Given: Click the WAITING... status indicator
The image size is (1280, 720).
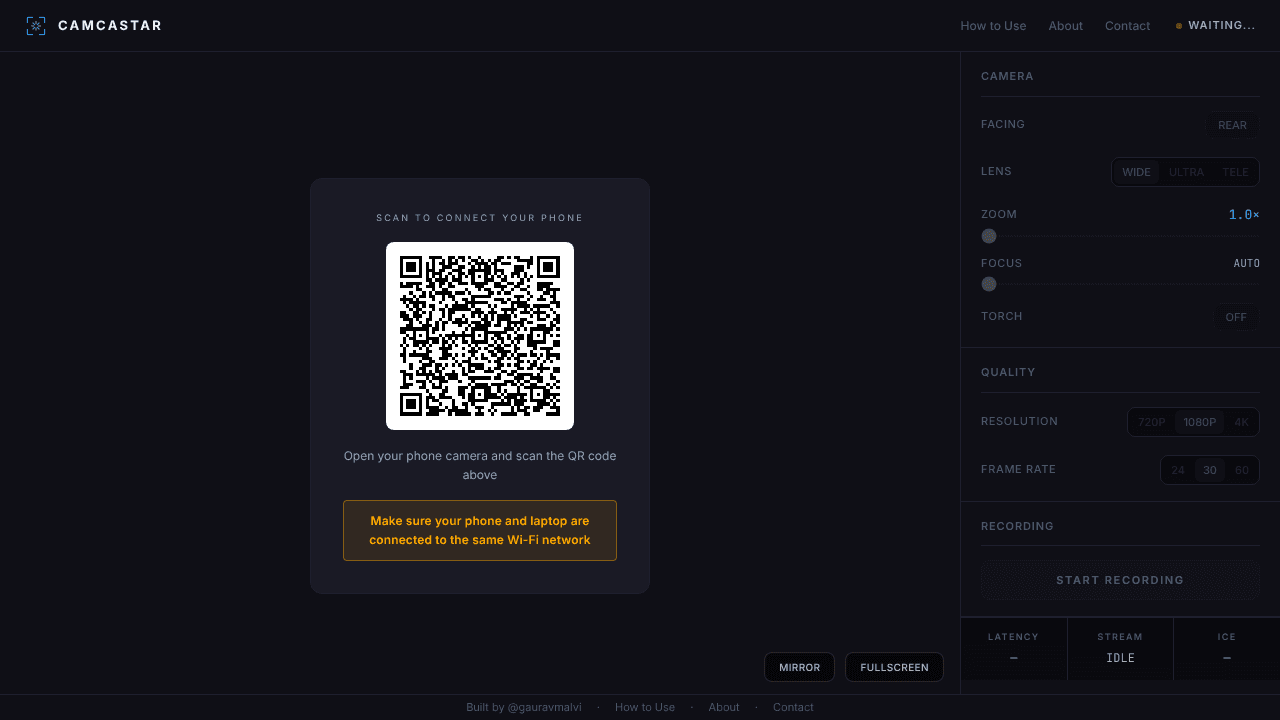Looking at the screenshot, I should (1215, 26).
